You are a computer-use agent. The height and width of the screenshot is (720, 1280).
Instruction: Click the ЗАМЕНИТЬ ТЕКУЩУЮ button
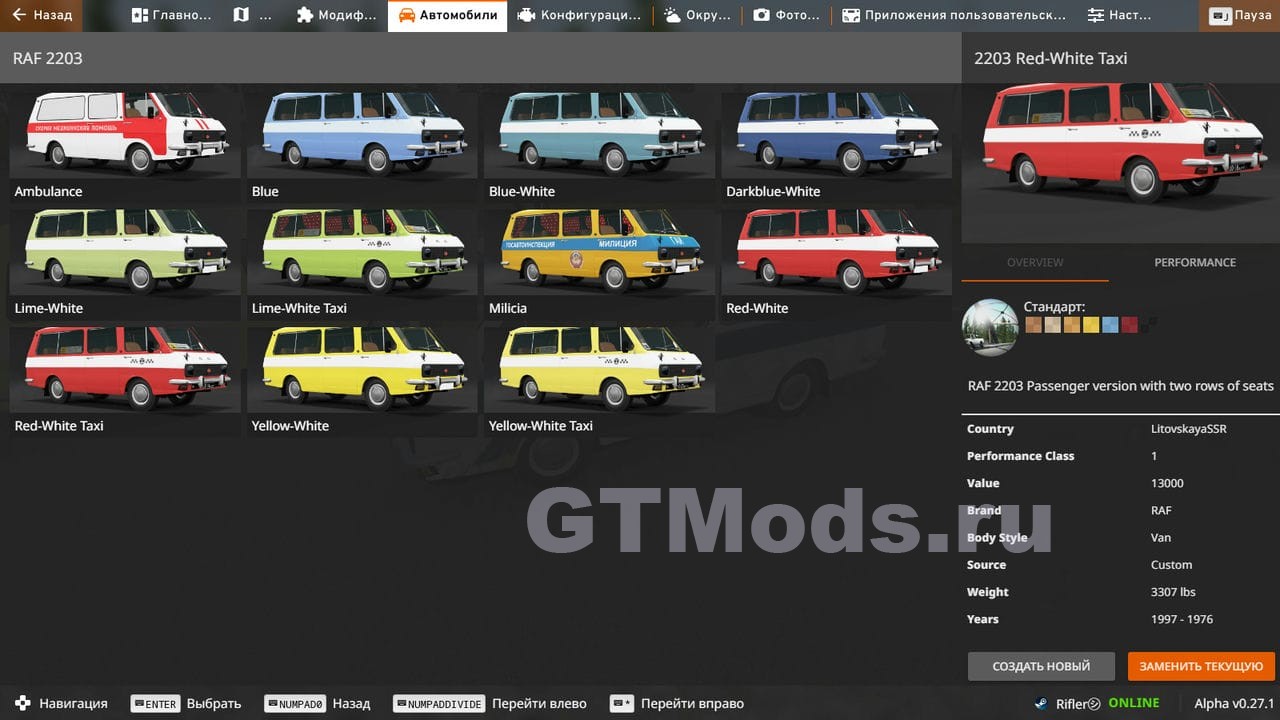click(1201, 666)
